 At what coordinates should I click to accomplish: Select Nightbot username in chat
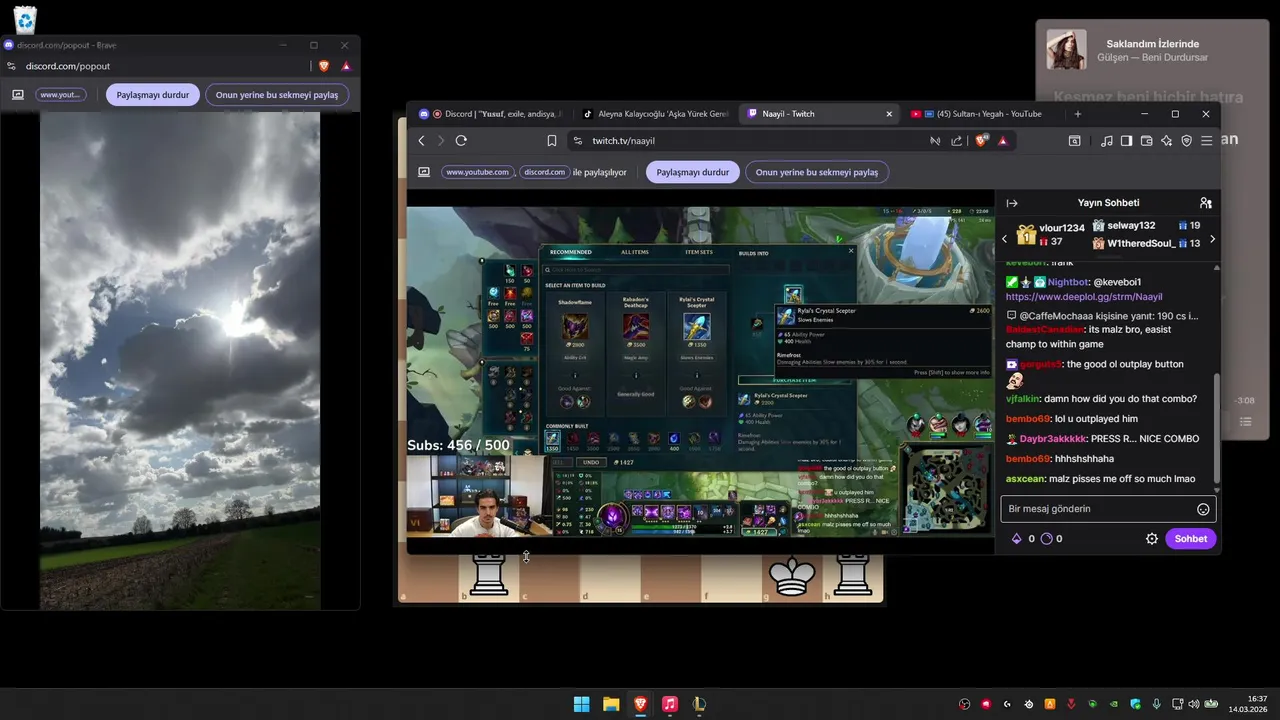pos(1068,282)
